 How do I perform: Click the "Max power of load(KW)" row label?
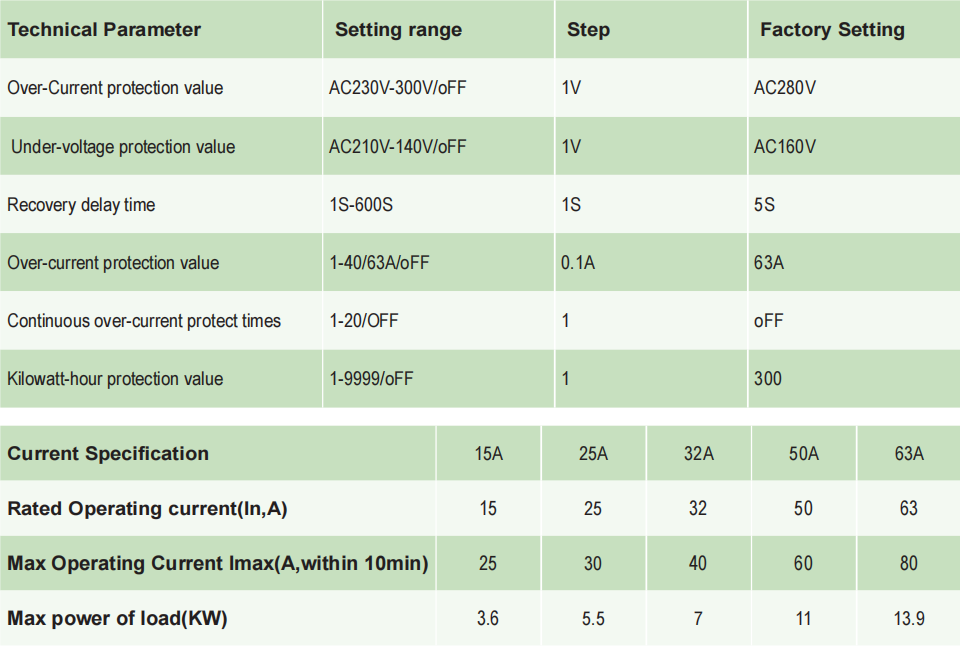(117, 619)
